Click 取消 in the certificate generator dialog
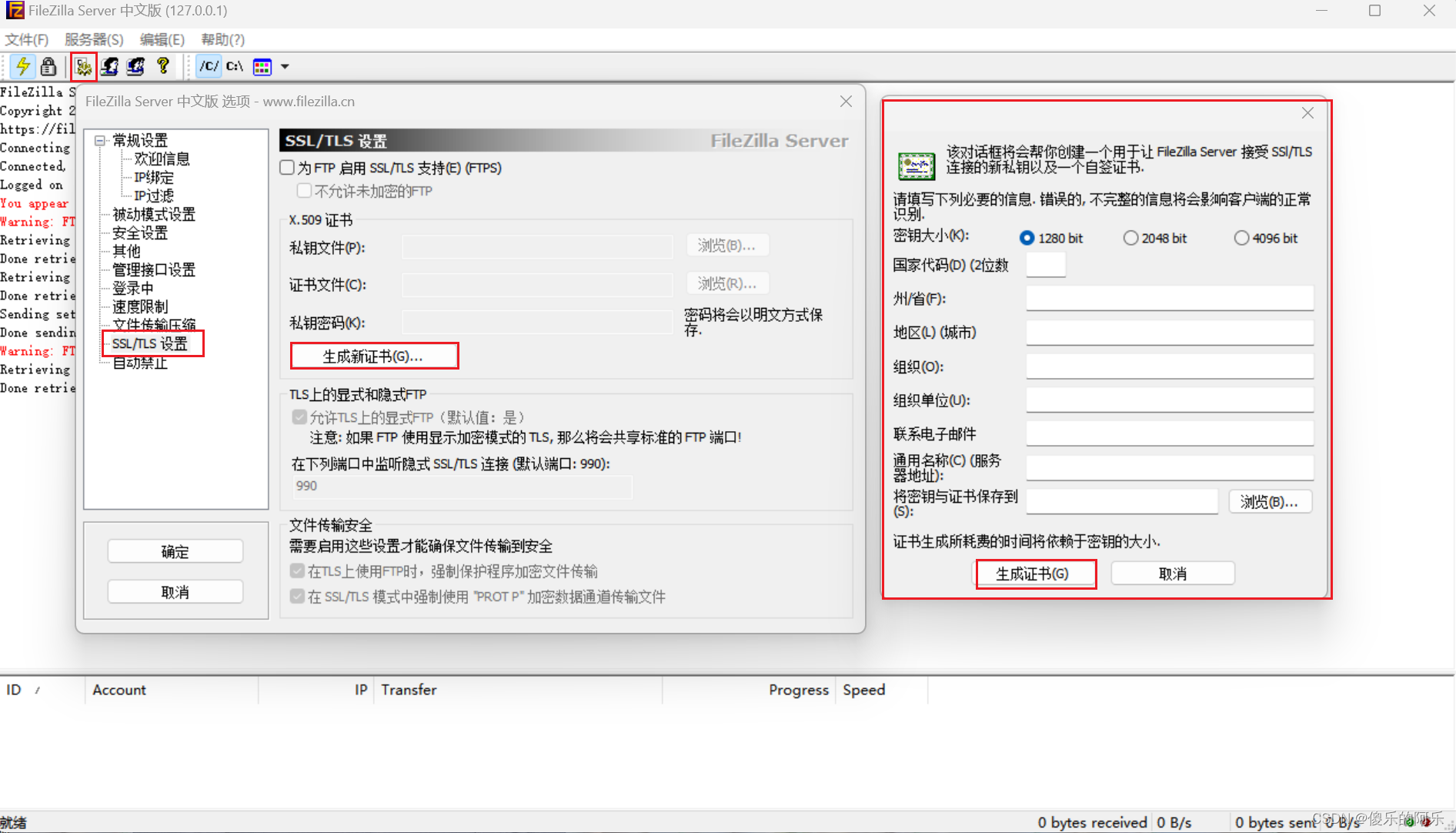The image size is (1456, 833). (x=1173, y=574)
